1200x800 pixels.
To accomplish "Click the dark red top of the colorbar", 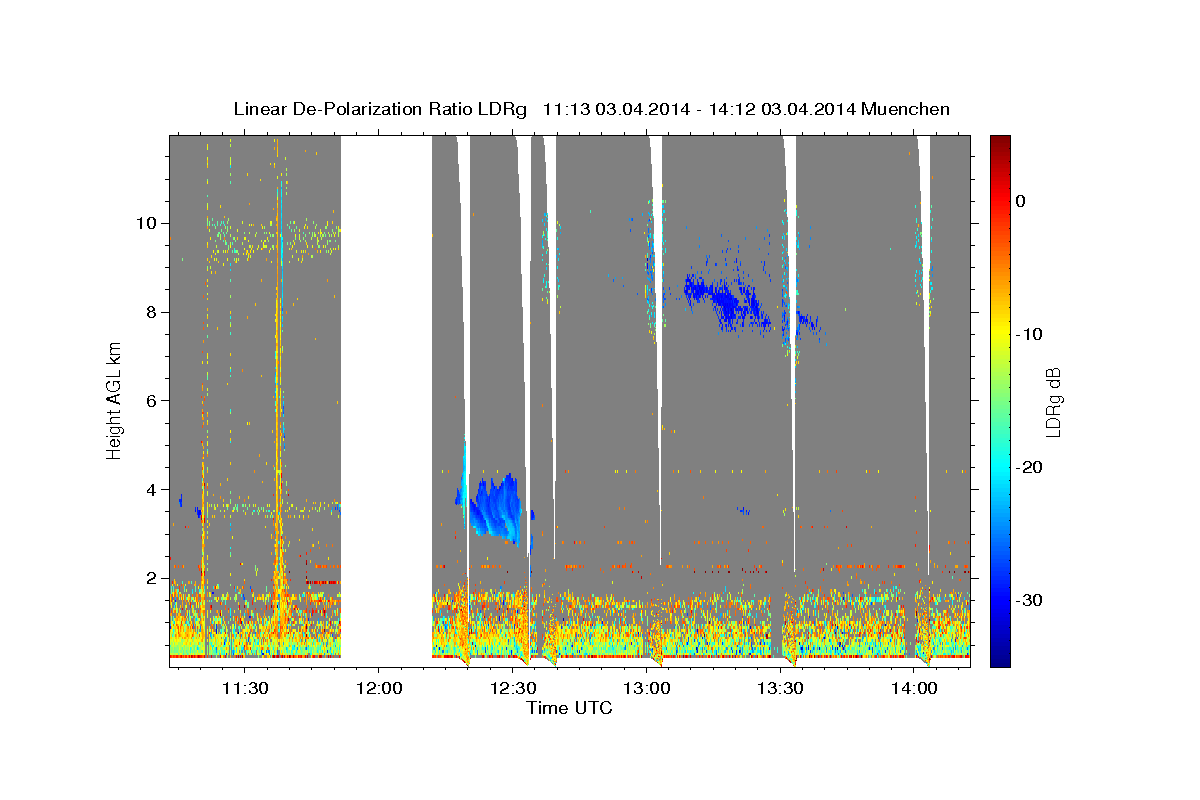I will (x=1000, y=143).
